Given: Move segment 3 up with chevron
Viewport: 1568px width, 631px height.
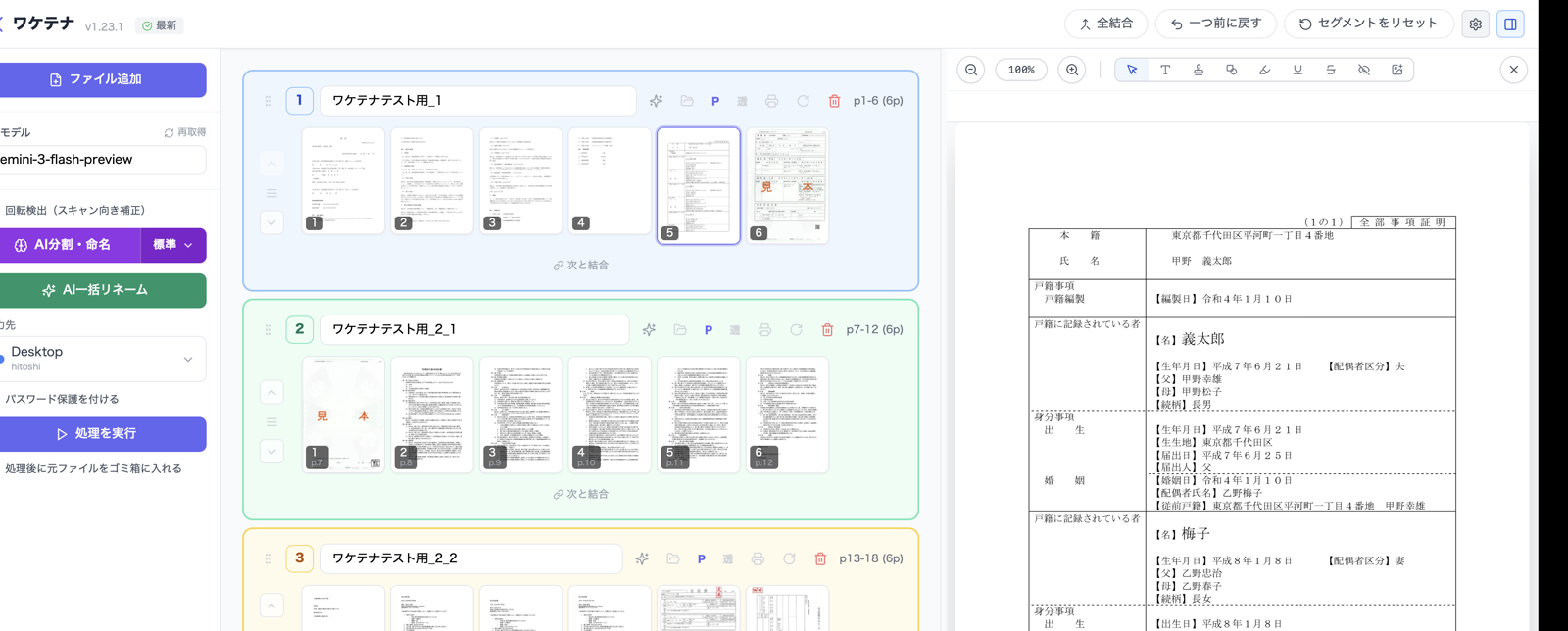Looking at the screenshot, I should [x=272, y=606].
